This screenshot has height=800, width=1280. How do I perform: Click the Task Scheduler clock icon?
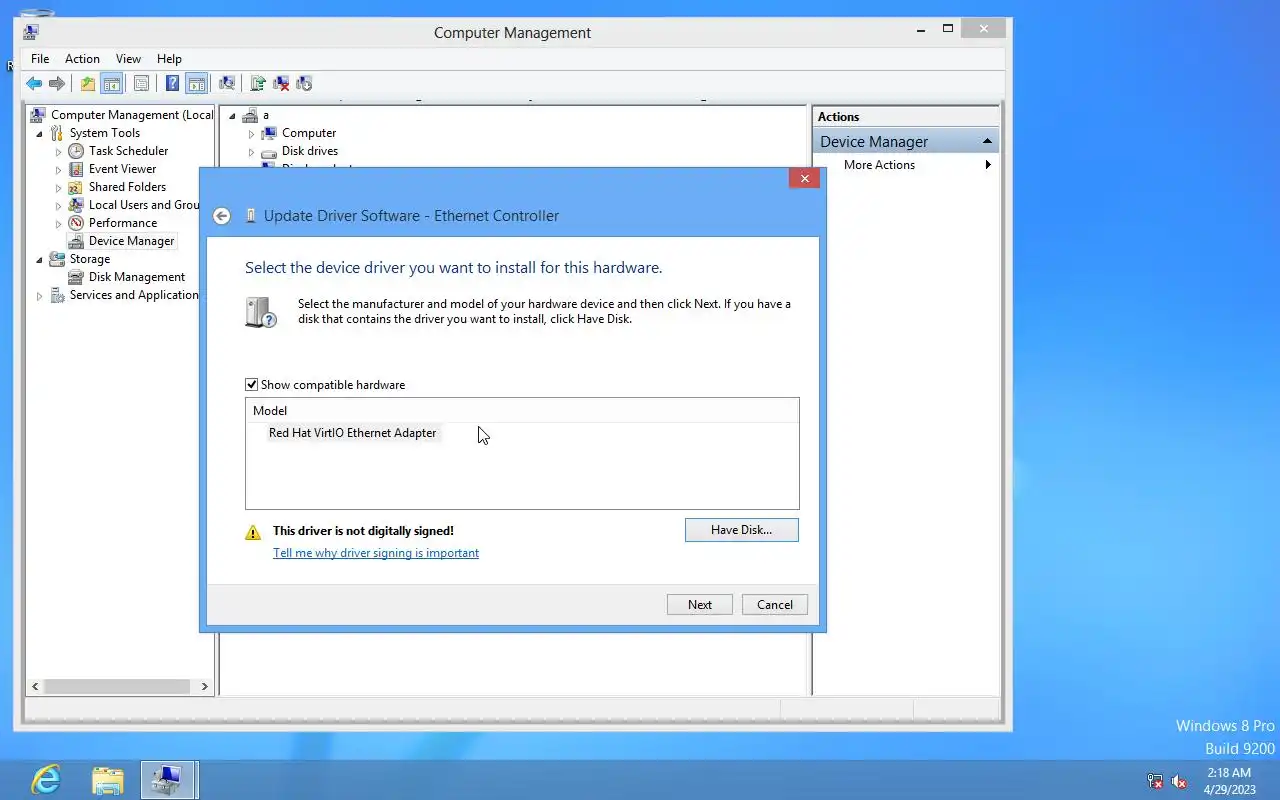pyautogui.click(x=76, y=151)
